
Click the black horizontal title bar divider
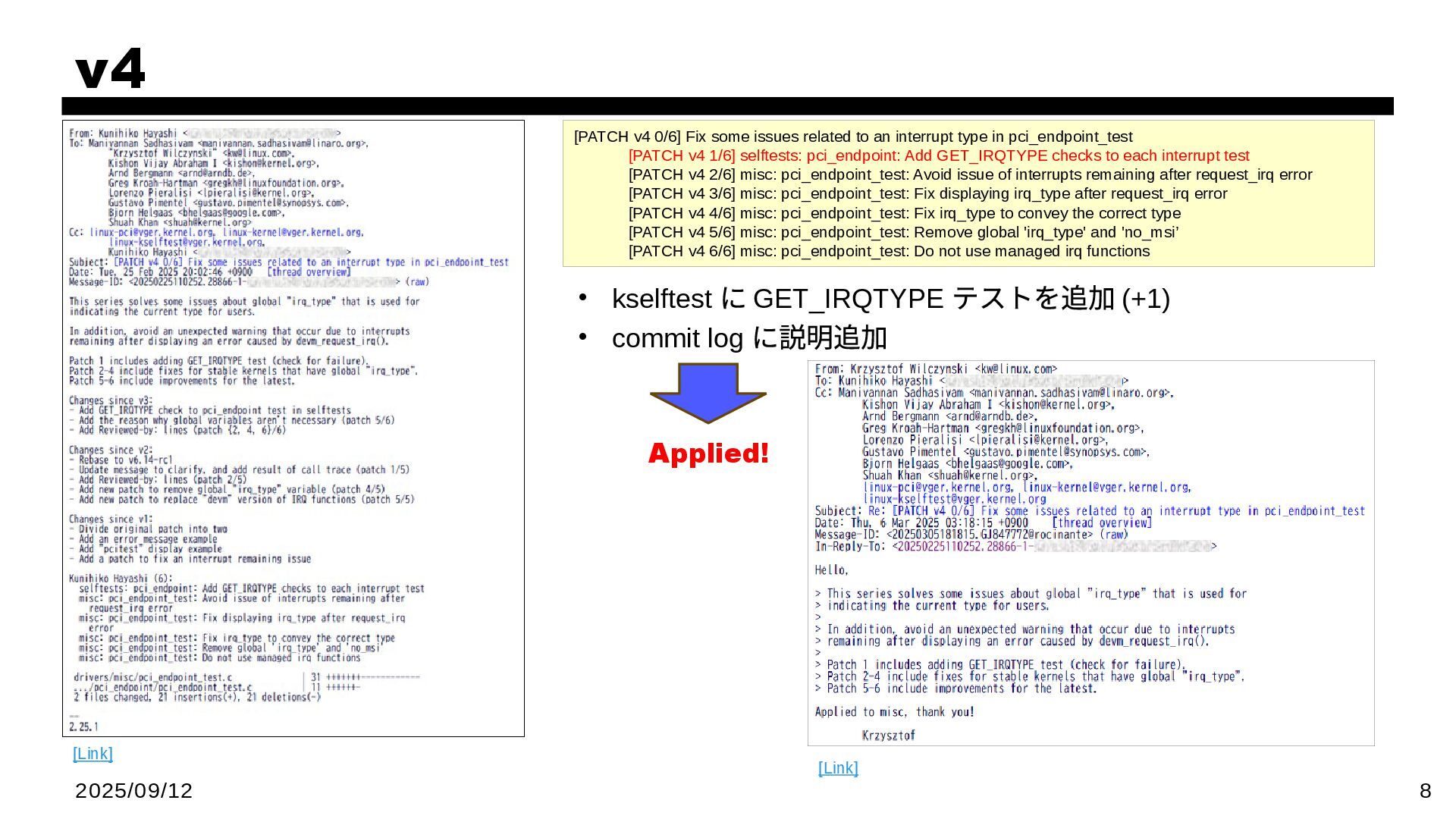726,106
